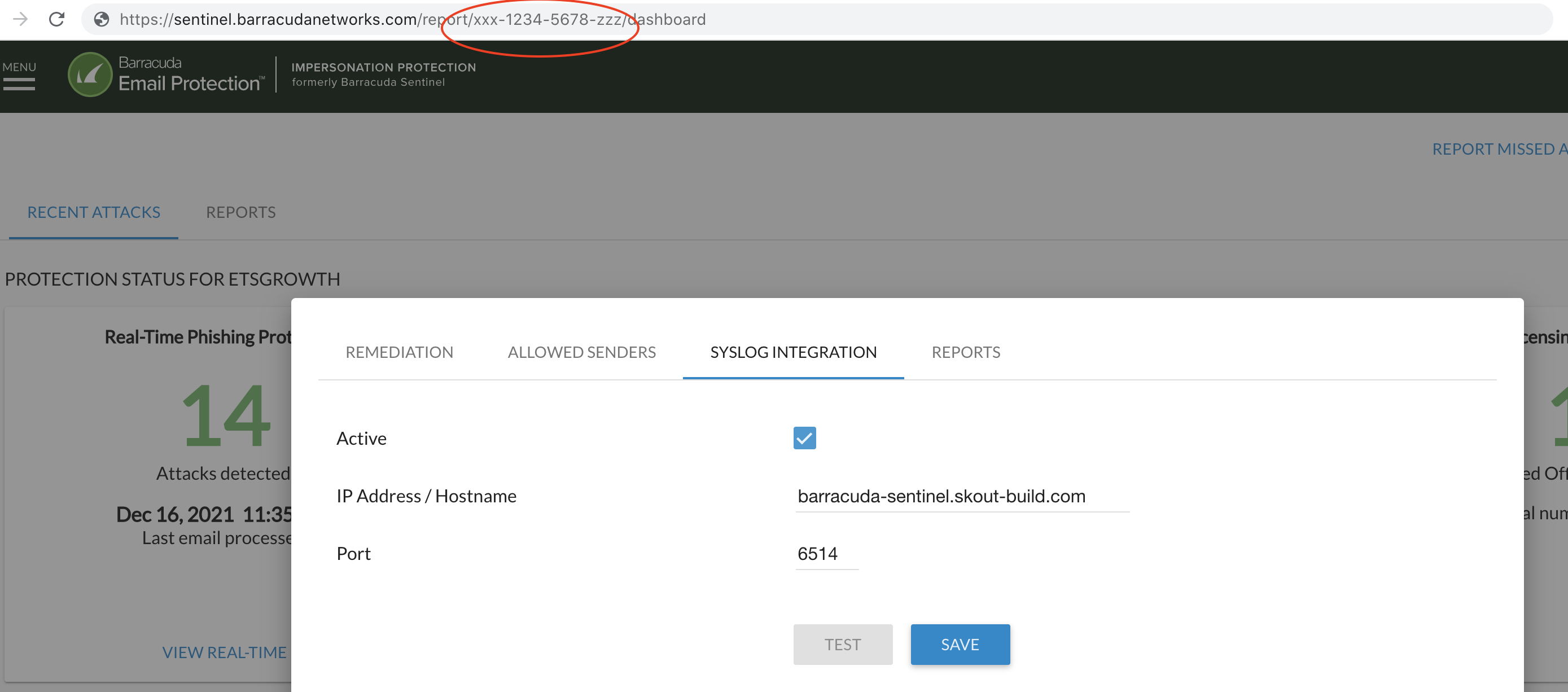Viewport: 1568px width, 692px height.
Task: Select the Syslog Integration tab
Action: tap(793, 352)
